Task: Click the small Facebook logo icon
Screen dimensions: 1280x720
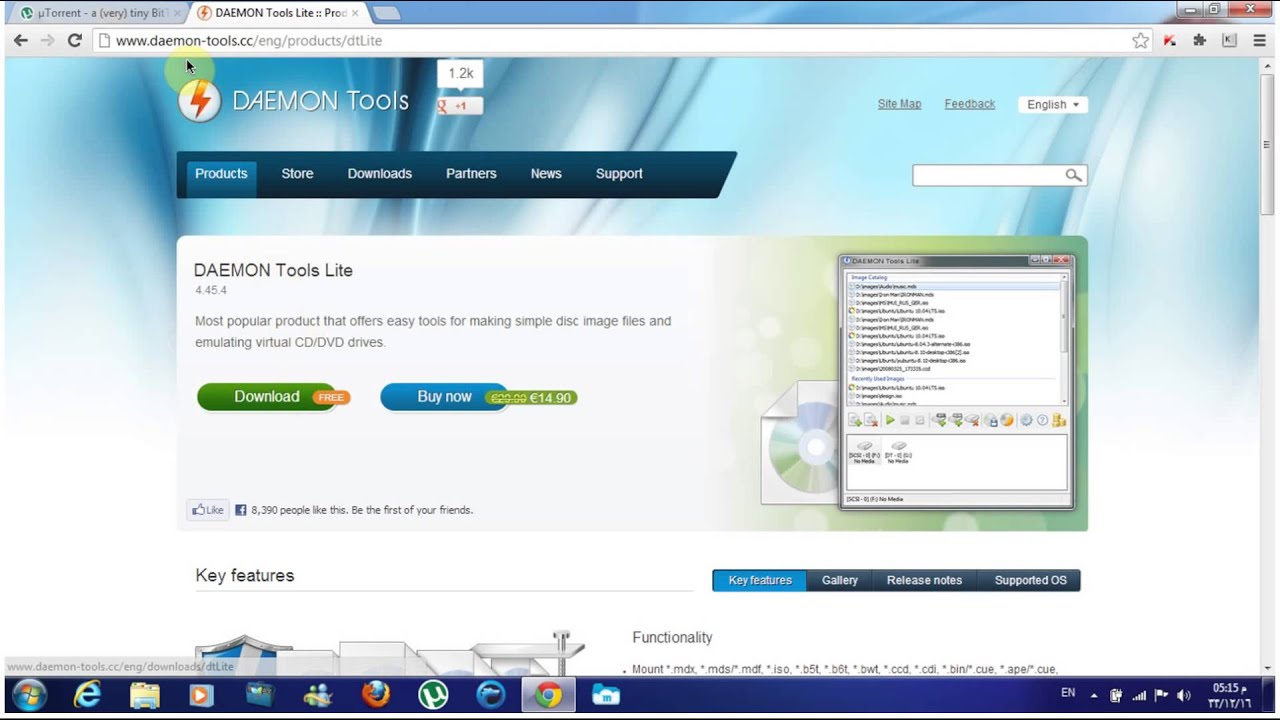Action: 240,510
